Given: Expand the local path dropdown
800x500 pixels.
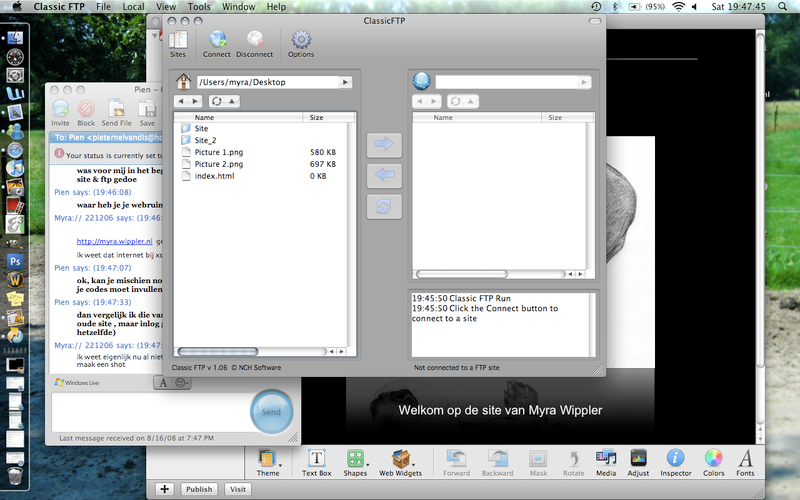Looking at the screenshot, I should (345, 82).
